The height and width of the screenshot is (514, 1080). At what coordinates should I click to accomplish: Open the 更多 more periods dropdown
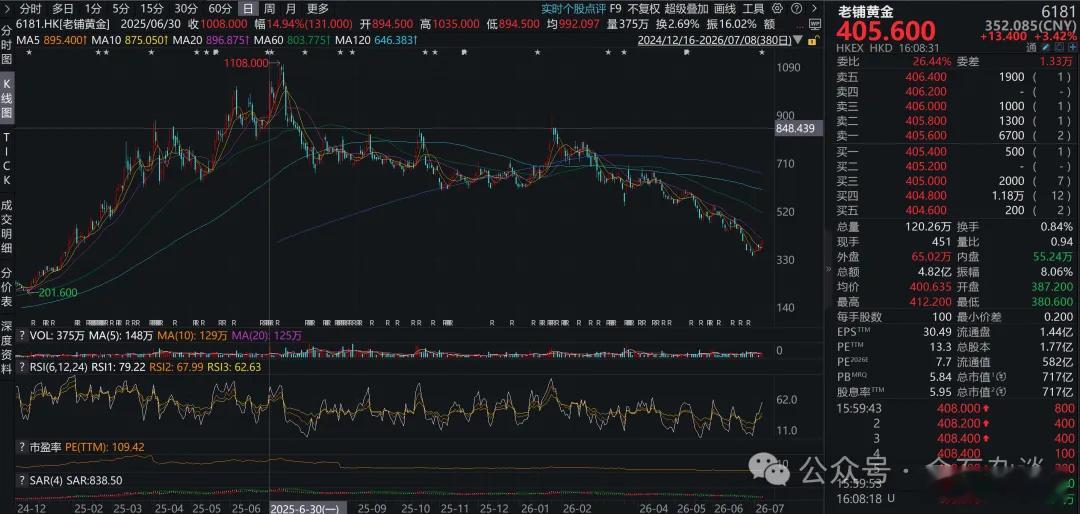click(318, 8)
